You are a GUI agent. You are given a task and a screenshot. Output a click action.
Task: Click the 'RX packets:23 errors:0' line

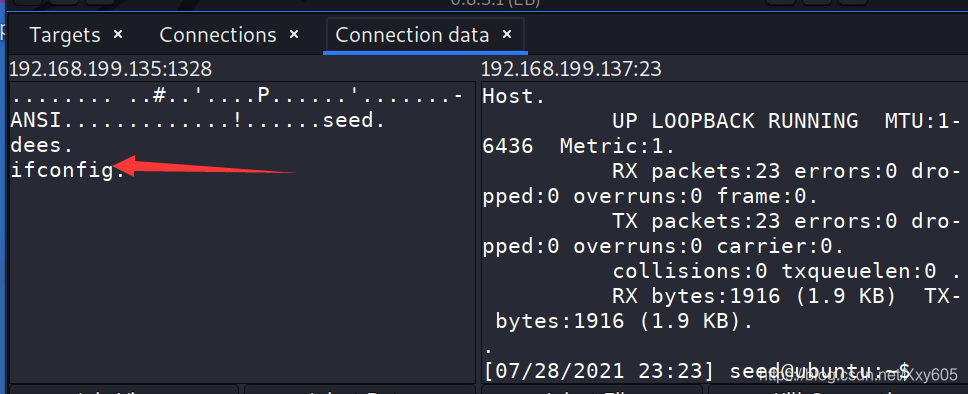(x=787, y=171)
